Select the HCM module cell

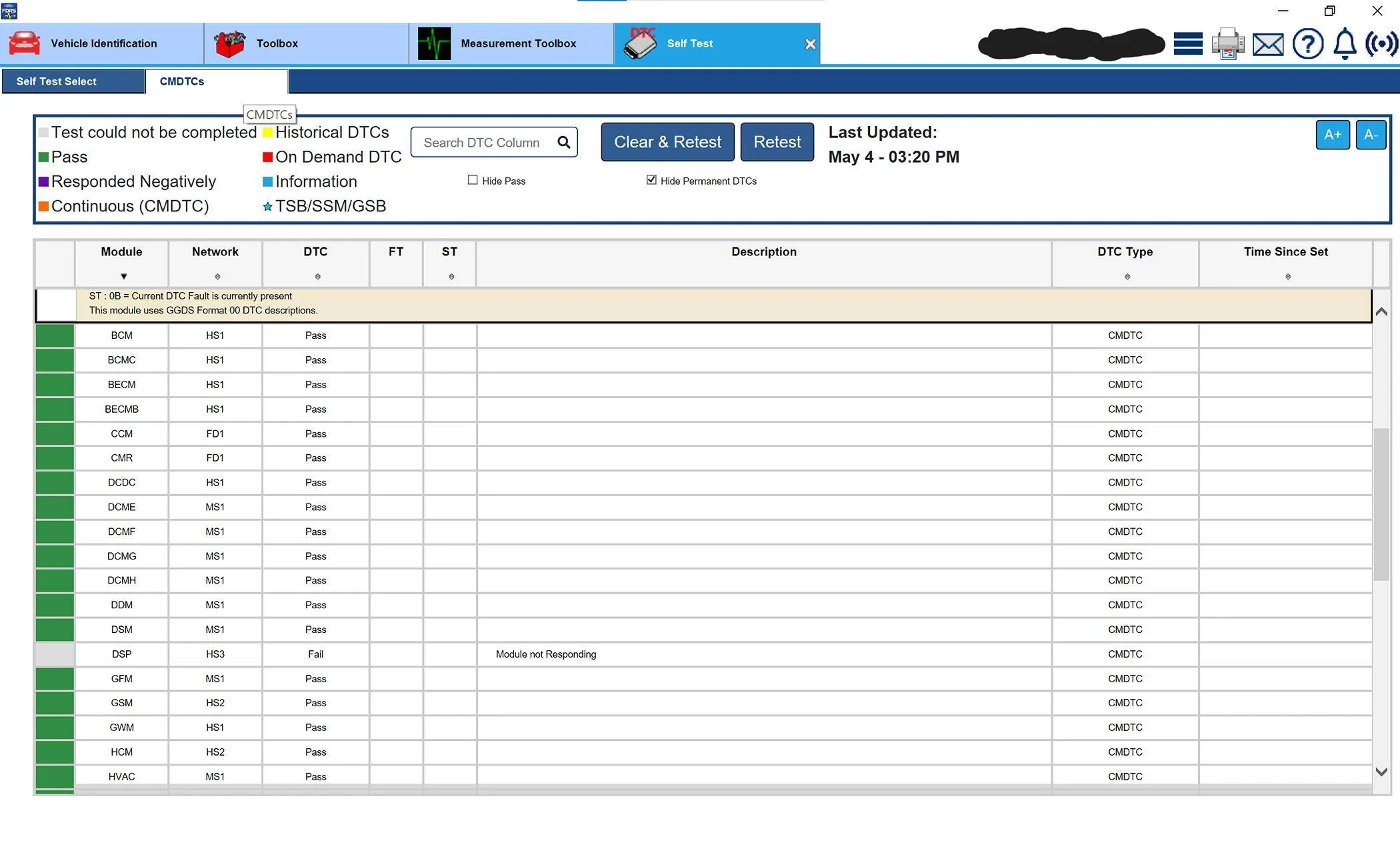[121, 752]
